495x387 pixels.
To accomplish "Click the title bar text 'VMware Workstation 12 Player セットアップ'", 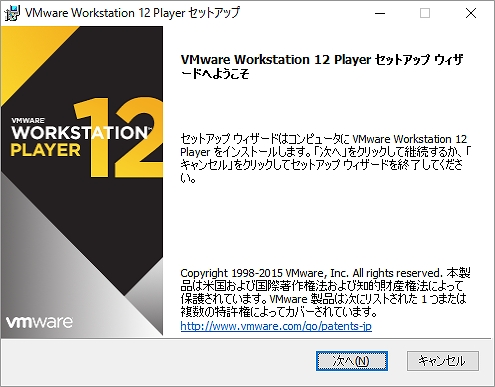I will [132, 13].
